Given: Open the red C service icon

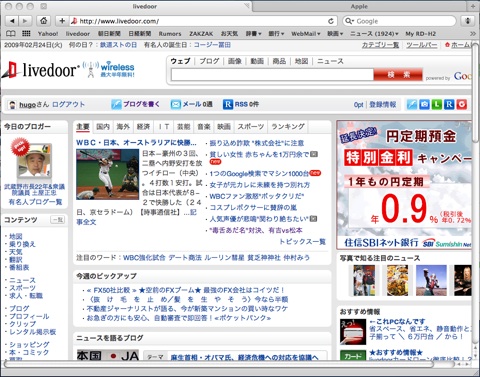Looking at the screenshot, I should pyautogui.click(x=462, y=104).
